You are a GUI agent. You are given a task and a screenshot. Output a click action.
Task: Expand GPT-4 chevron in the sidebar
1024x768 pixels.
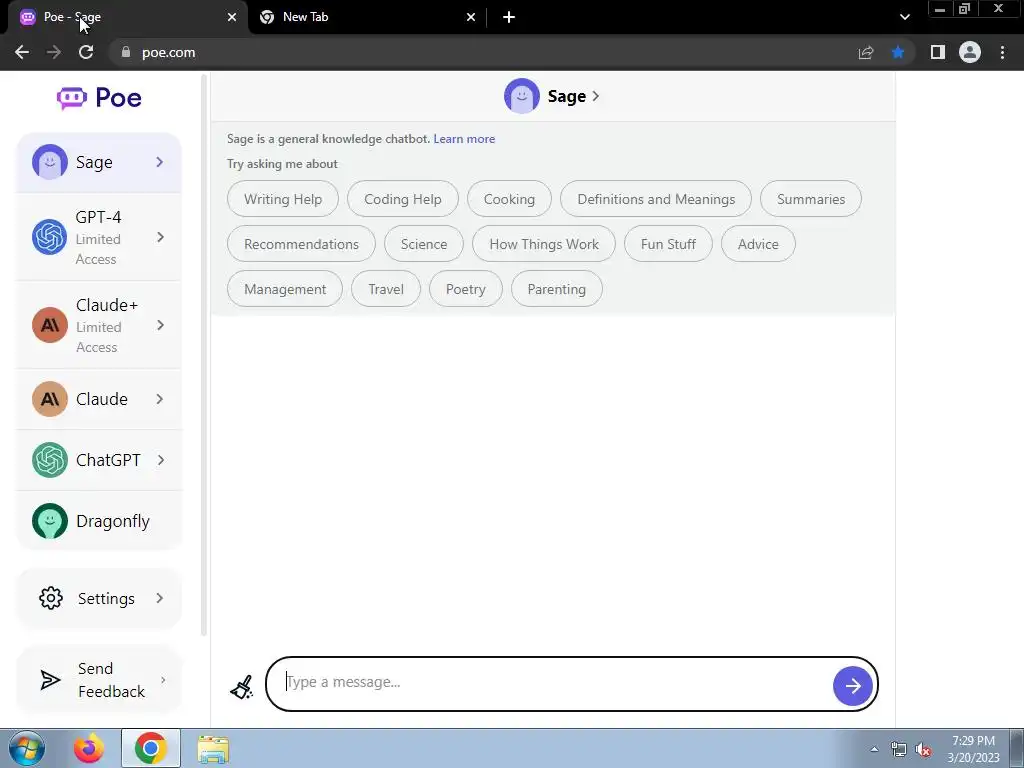pyautogui.click(x=160, y=237)
